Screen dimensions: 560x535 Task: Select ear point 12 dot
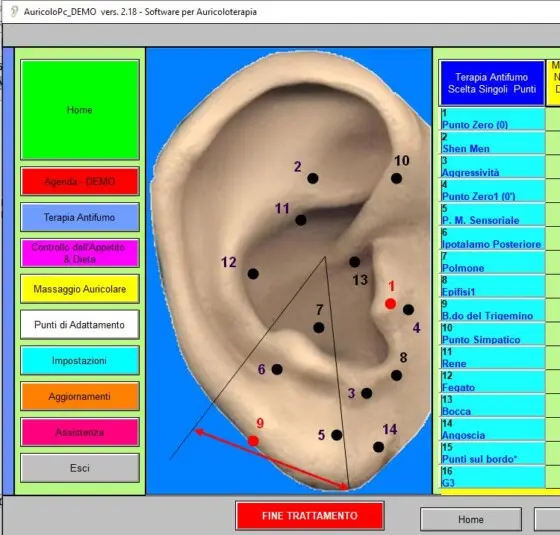point(253,274)
